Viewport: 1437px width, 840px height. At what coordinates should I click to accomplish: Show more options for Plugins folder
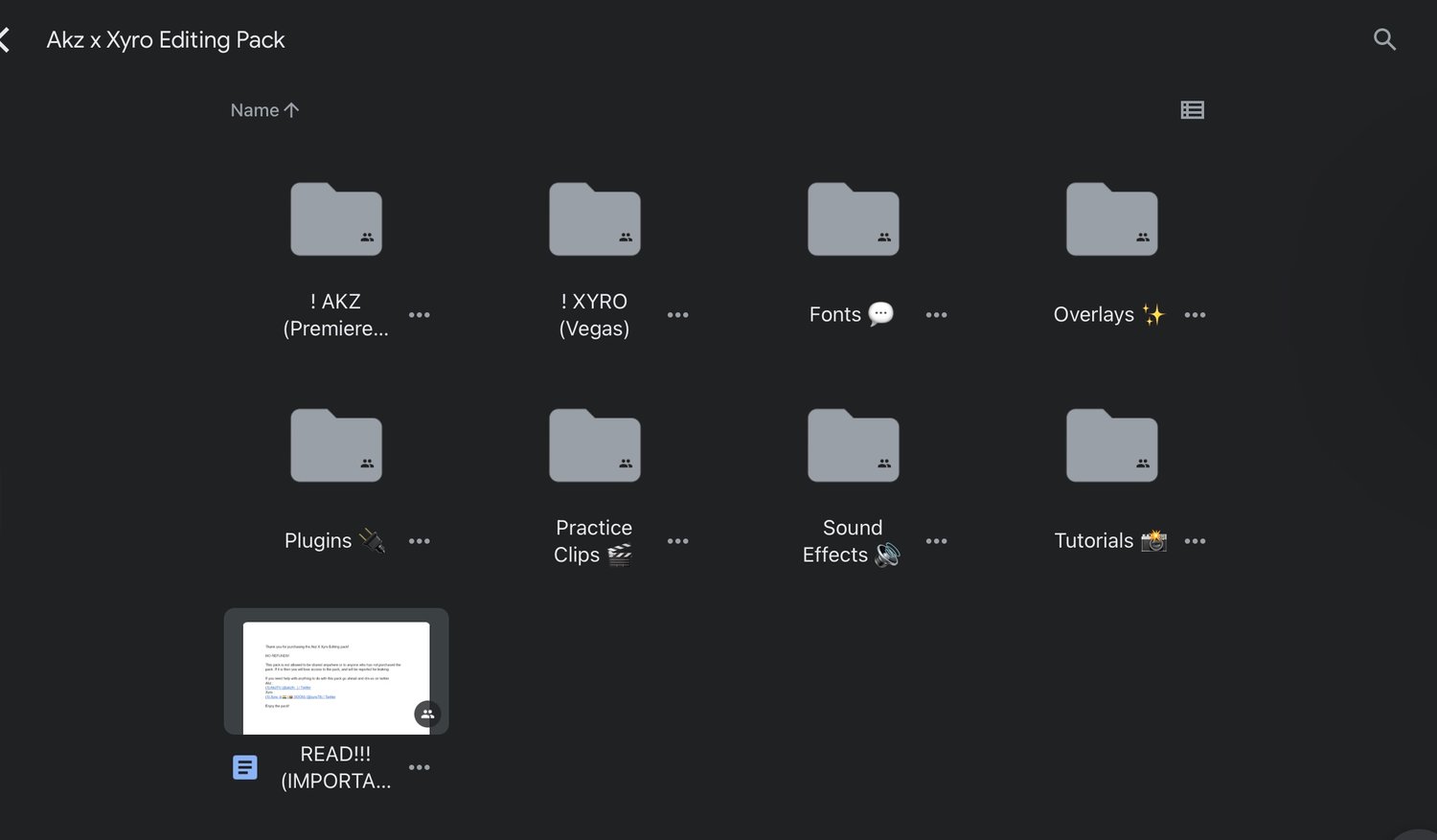pyautogui.click(x=420, y=541)
